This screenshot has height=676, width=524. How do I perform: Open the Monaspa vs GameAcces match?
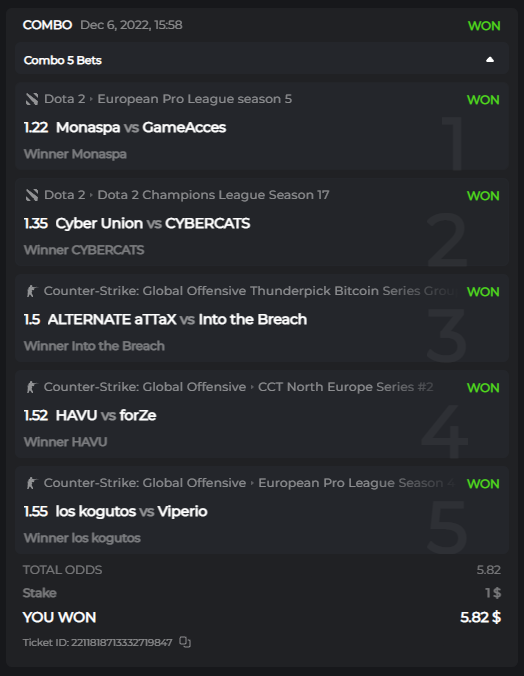pos(141,128)
